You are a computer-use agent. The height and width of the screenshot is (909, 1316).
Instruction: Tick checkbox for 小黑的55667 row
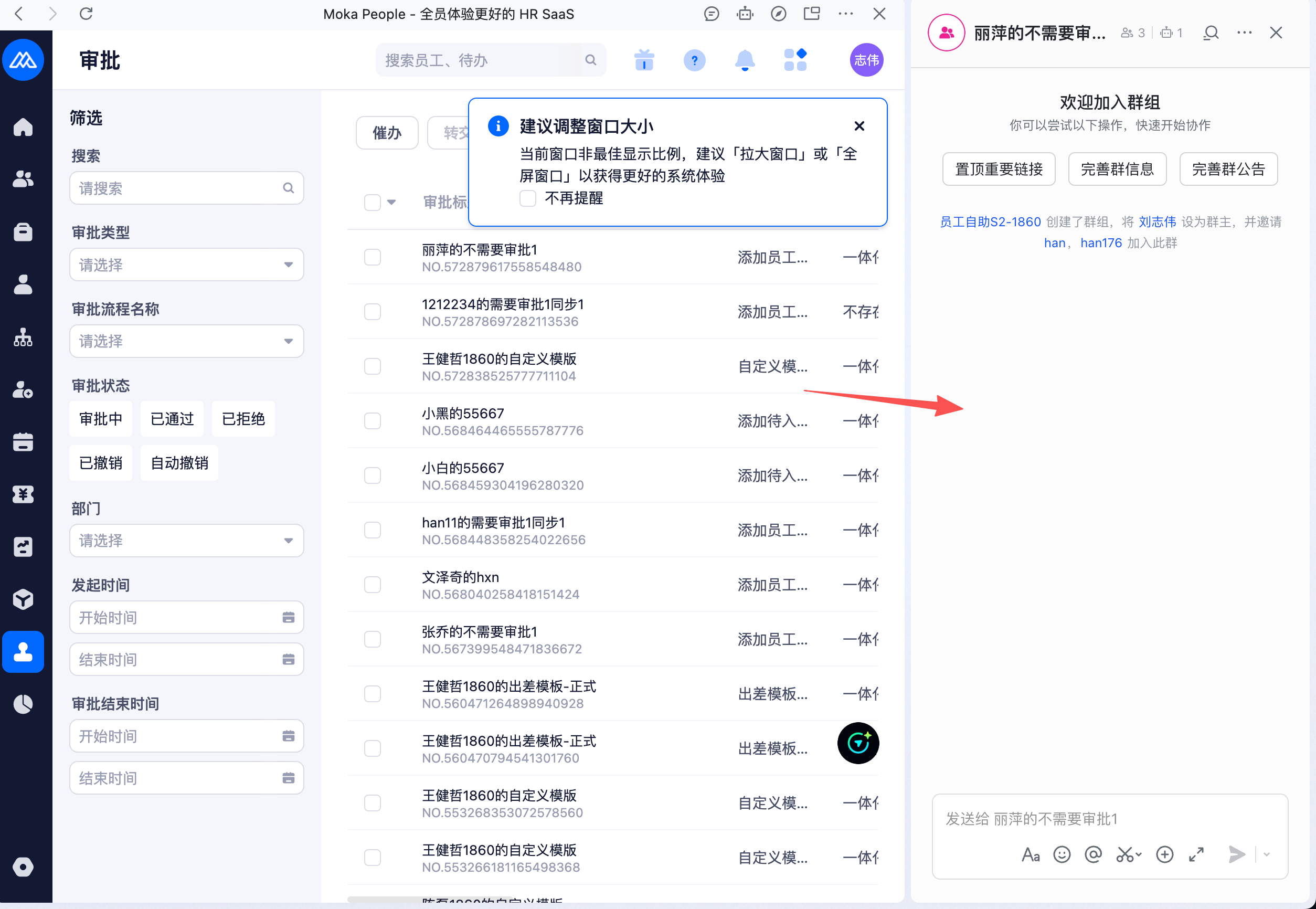[373, 421]
